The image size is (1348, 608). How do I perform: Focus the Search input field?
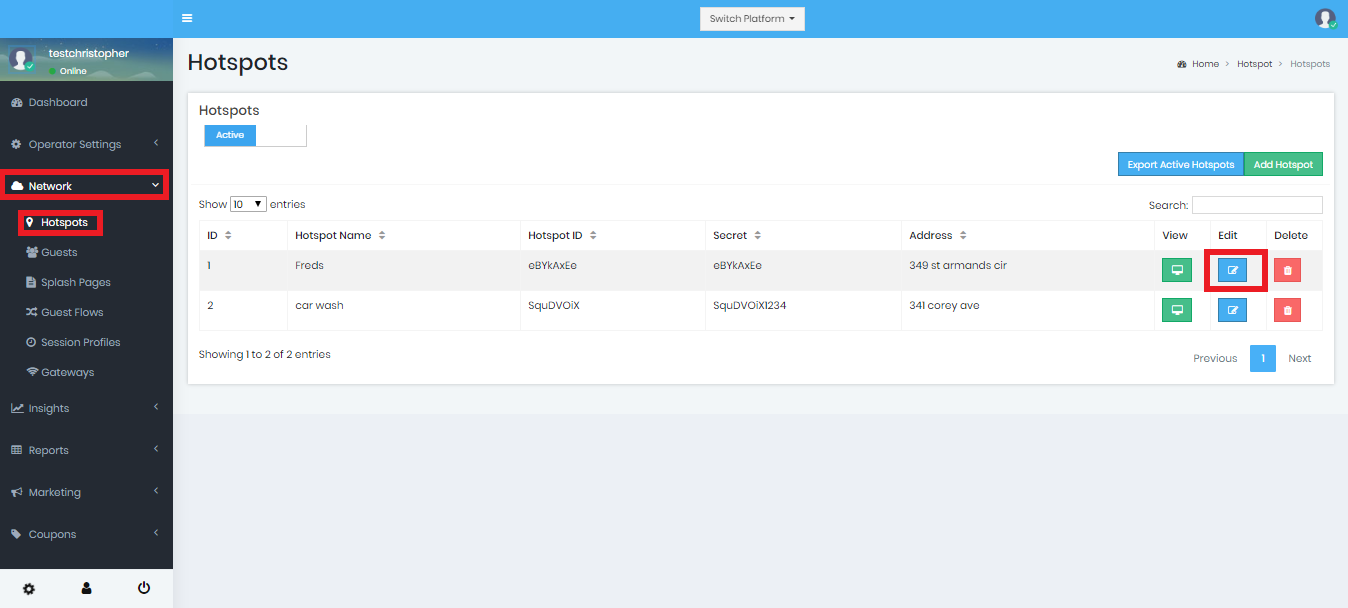1257,205
